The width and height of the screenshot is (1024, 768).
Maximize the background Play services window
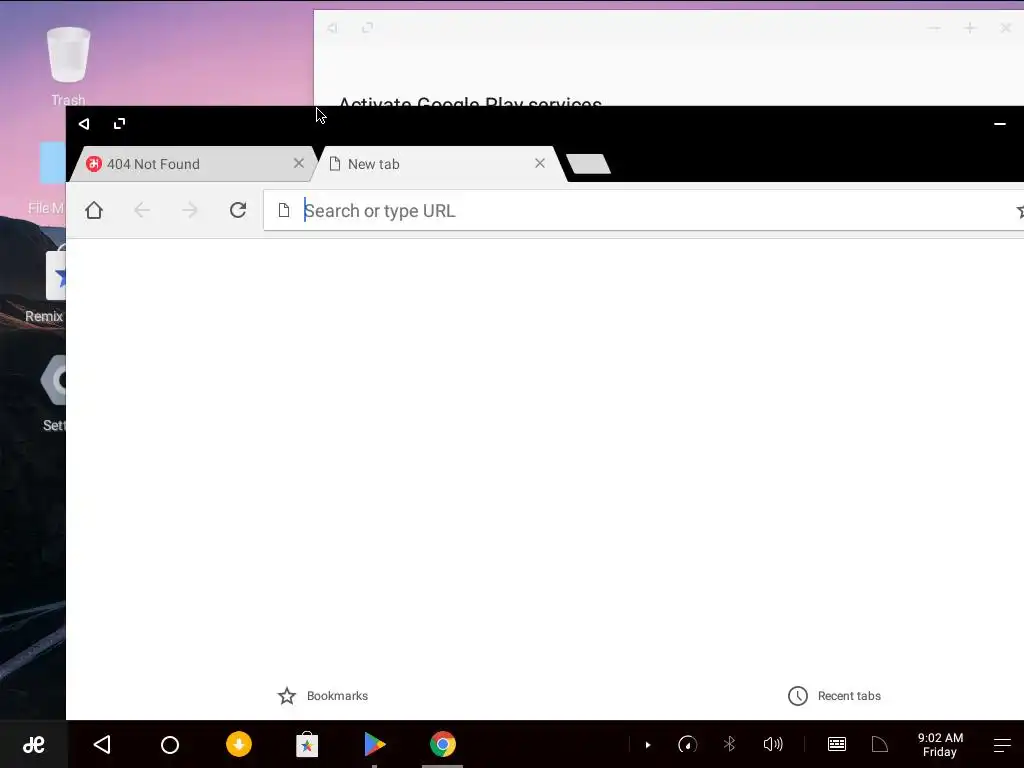click(970, 28)
